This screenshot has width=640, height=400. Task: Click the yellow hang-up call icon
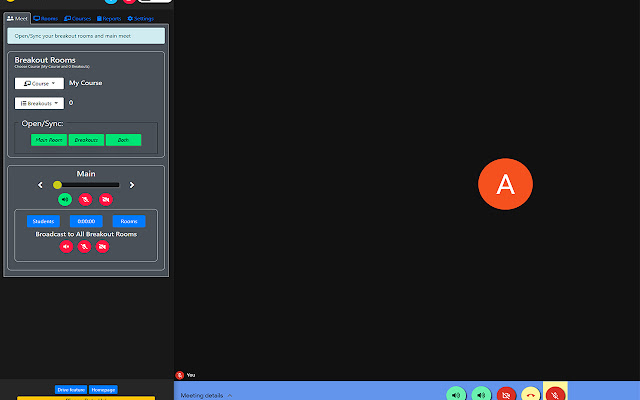[531, 394]
